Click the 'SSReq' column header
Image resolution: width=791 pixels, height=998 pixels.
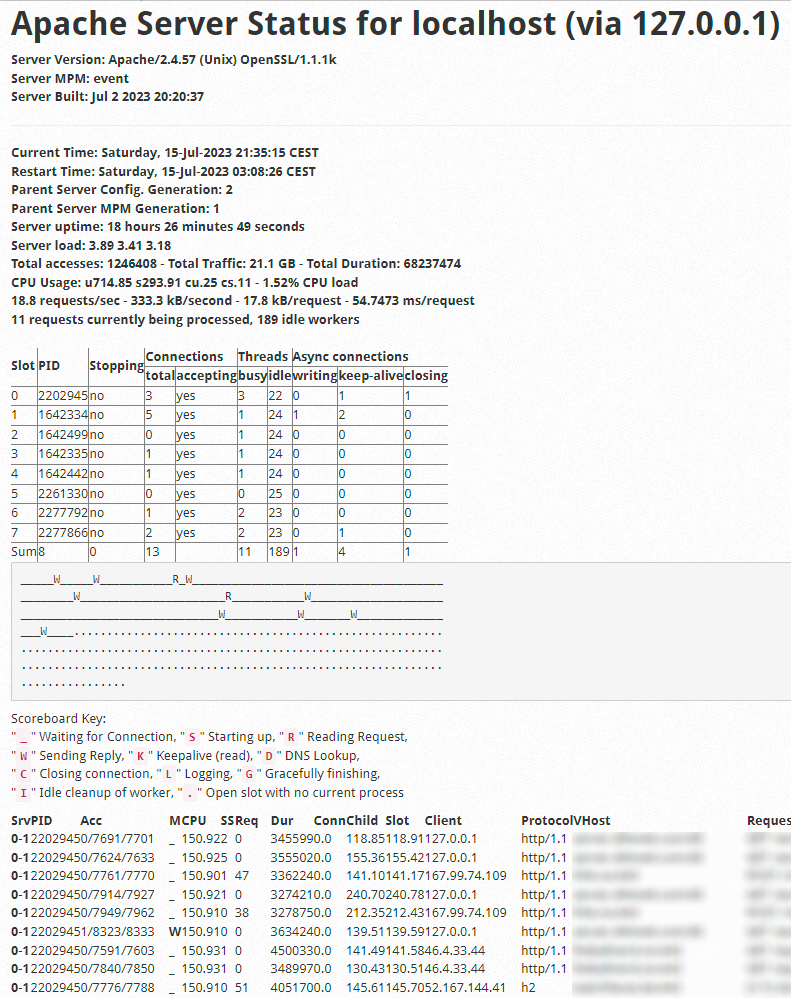(239, 820)
